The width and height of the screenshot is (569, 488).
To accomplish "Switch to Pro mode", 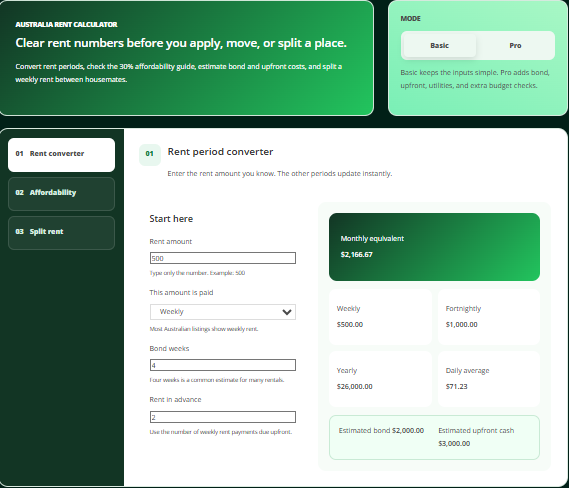I will (515, 45).
